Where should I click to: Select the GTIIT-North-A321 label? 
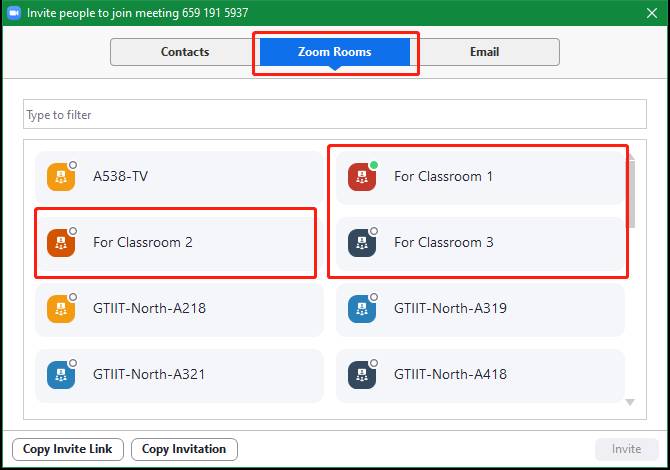coord(149,375)
